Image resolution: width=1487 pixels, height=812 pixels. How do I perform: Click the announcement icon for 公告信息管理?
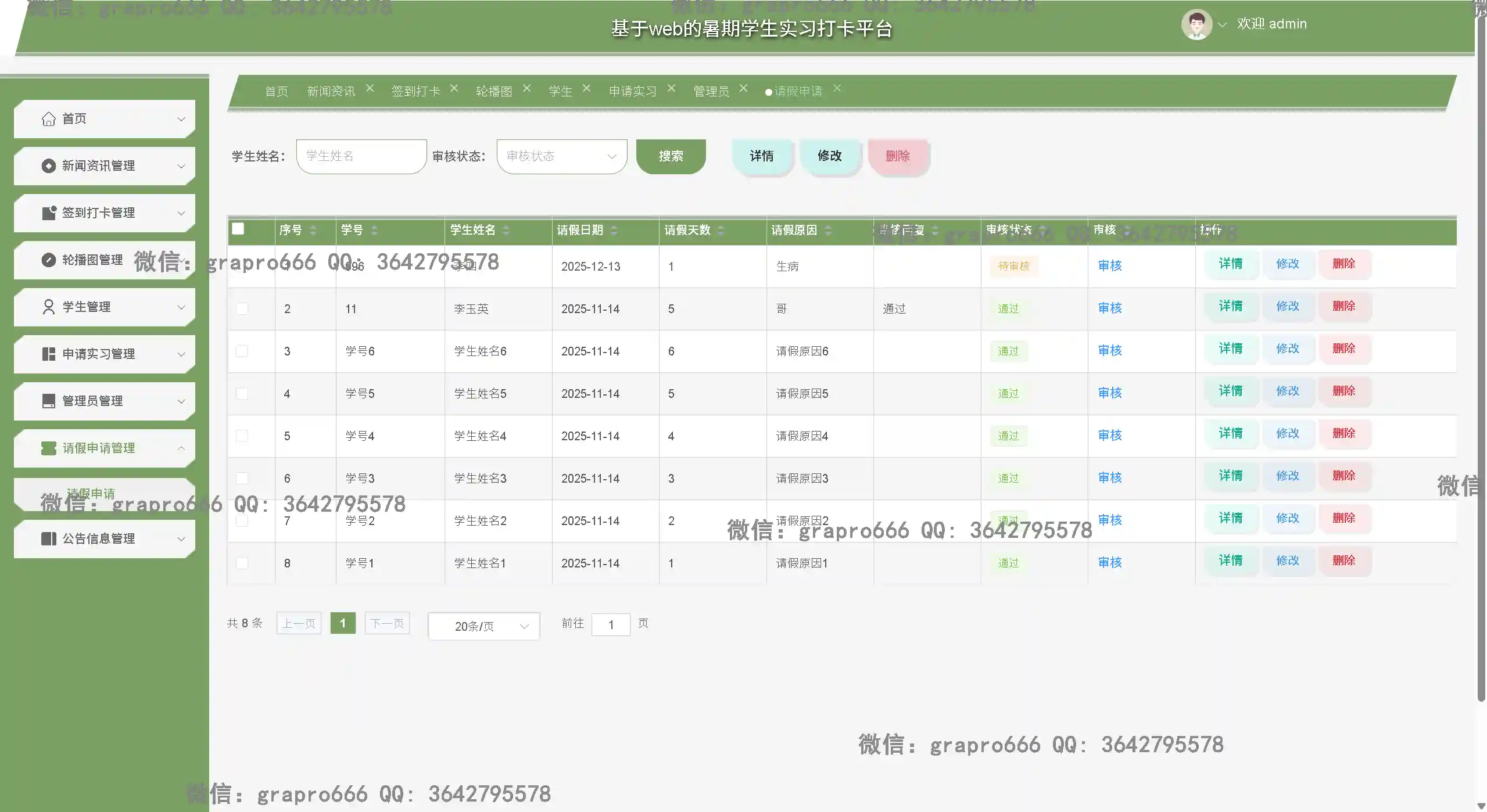49,538
